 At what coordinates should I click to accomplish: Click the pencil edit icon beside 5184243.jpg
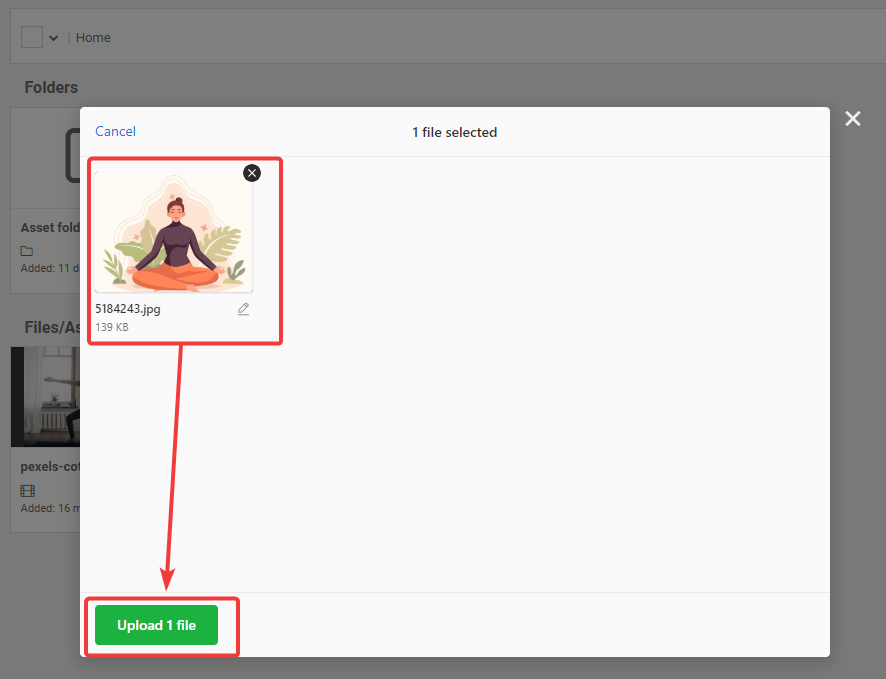(243, 310)
